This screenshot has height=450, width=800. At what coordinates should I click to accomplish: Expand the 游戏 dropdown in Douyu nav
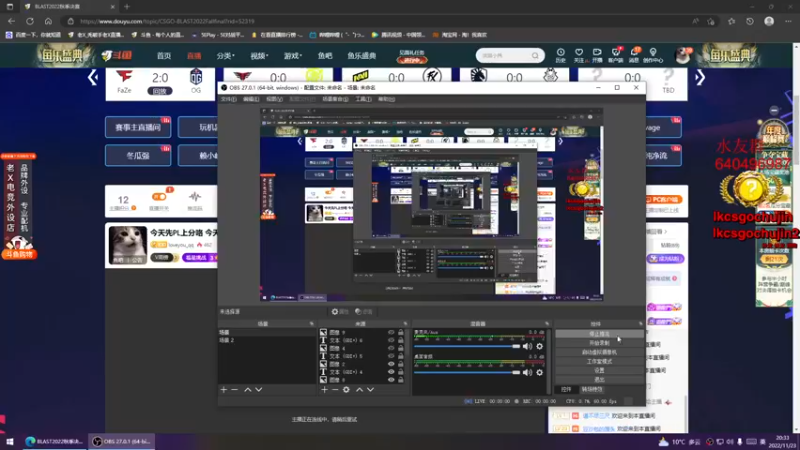click(x=293, y=56)
